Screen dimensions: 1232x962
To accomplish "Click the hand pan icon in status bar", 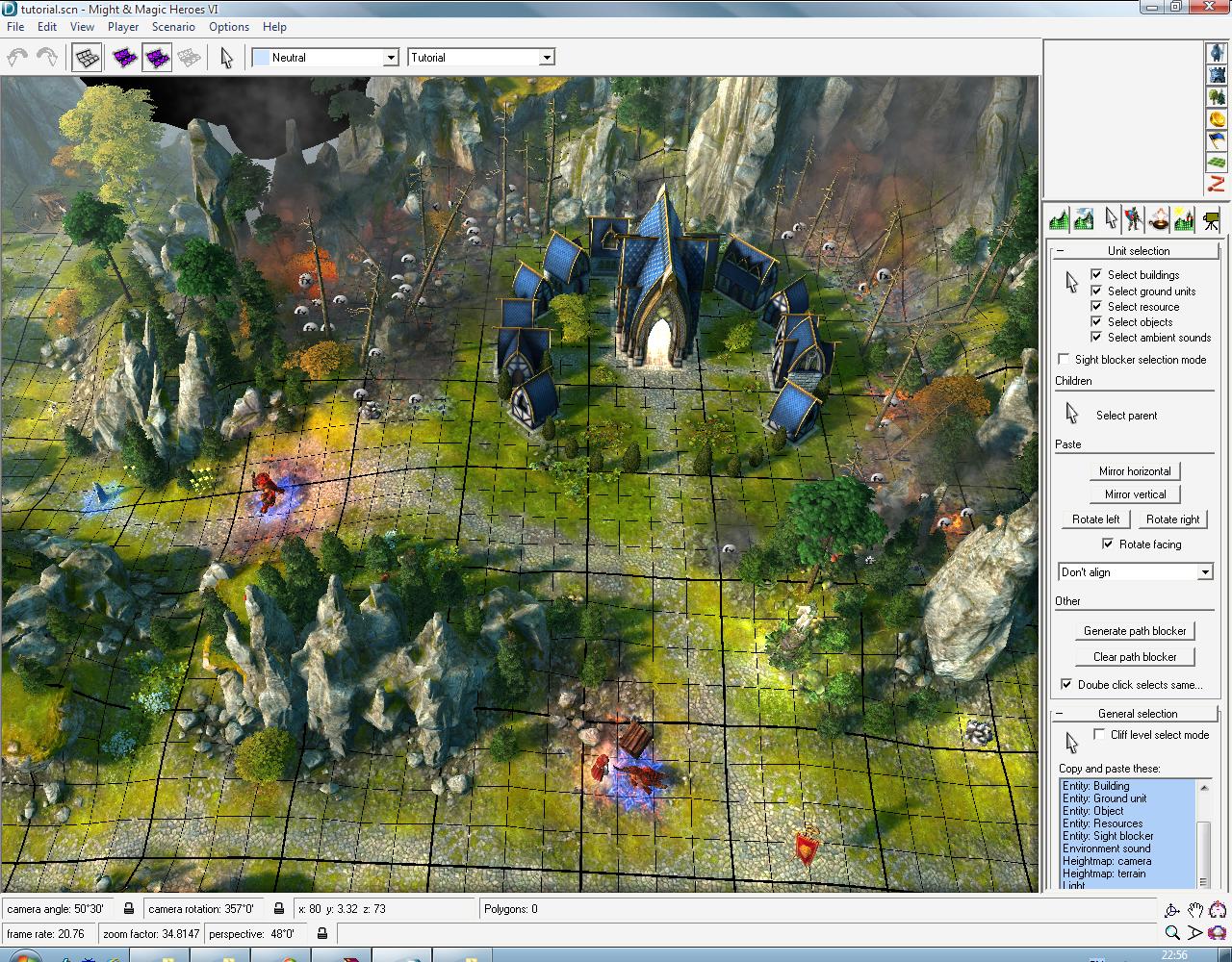I will pos(1194,910).
